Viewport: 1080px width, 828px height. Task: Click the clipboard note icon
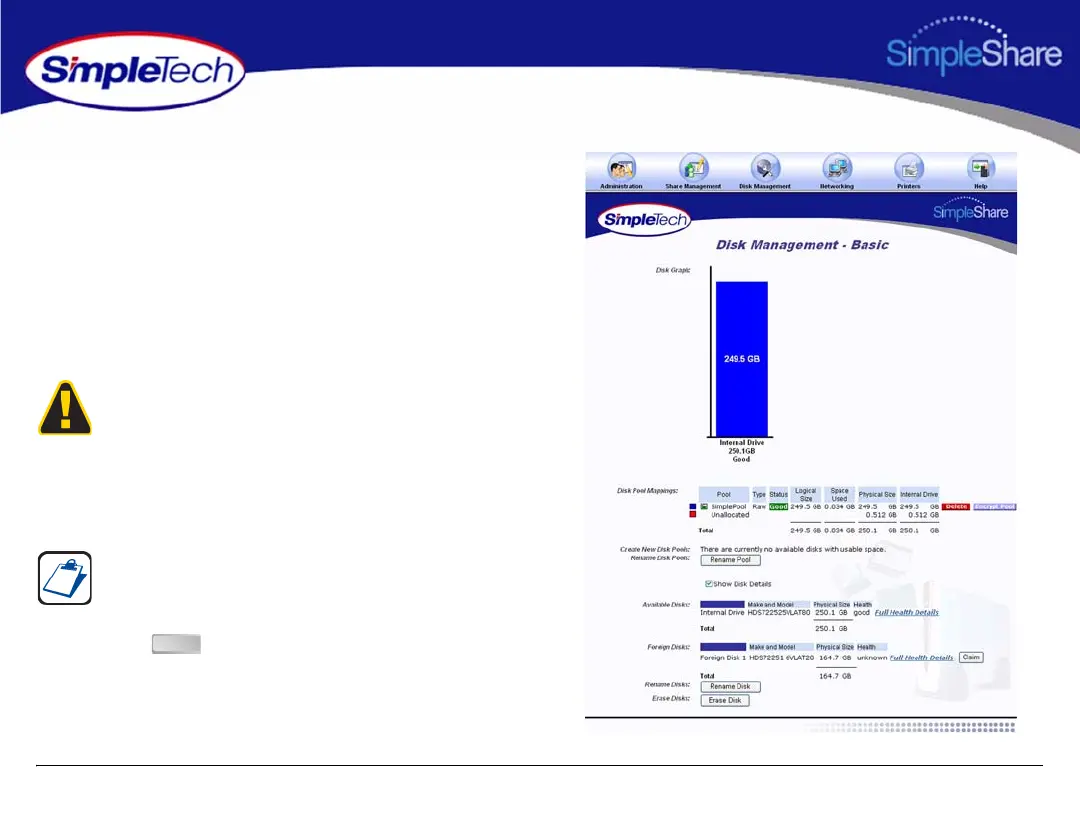[x=65, y=578]
